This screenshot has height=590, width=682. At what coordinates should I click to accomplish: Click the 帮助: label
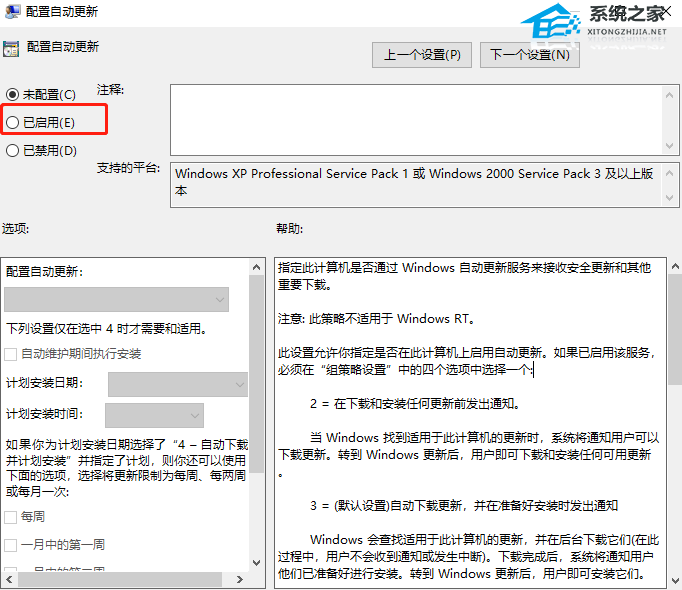pos(290,228)
